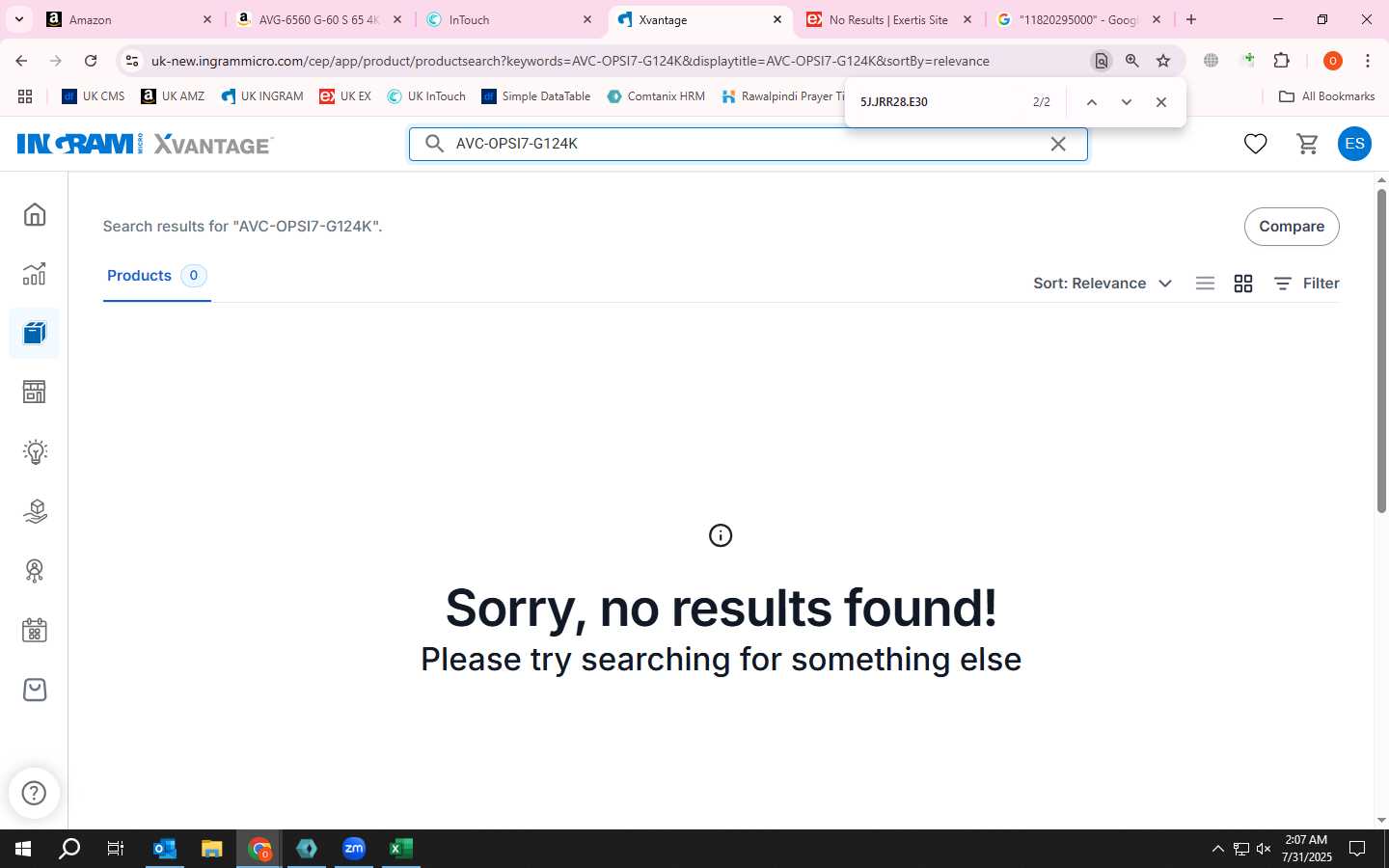Select the Products tab

156,276
